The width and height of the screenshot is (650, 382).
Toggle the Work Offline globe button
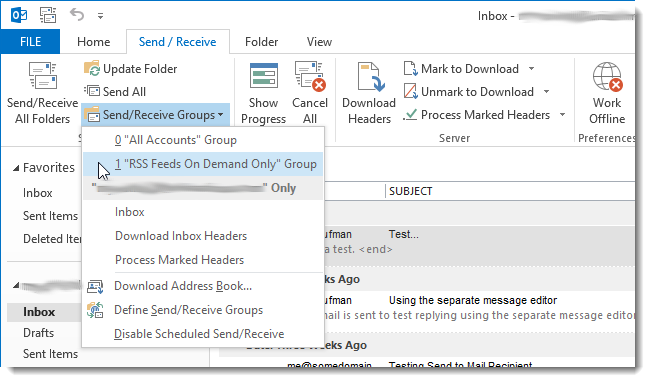point(607,94)
